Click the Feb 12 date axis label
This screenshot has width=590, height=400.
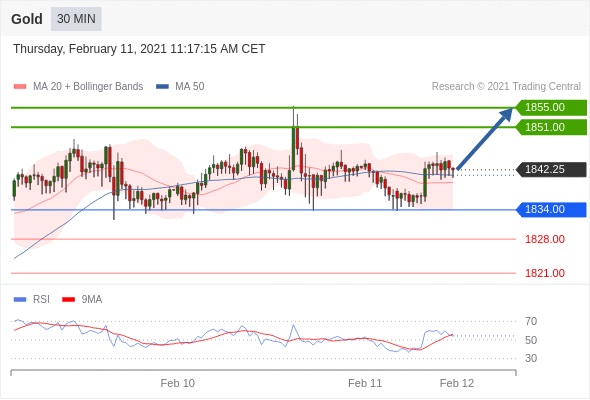(x=457, y=383)
